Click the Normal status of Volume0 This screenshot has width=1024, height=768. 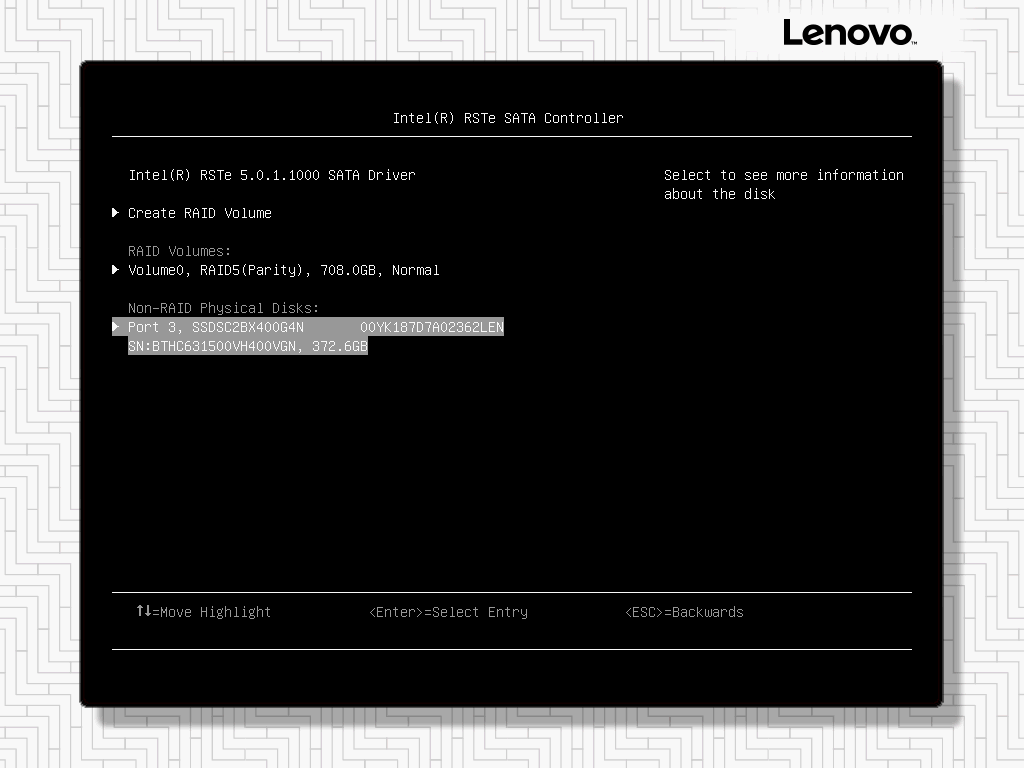(x=416, y=270)
